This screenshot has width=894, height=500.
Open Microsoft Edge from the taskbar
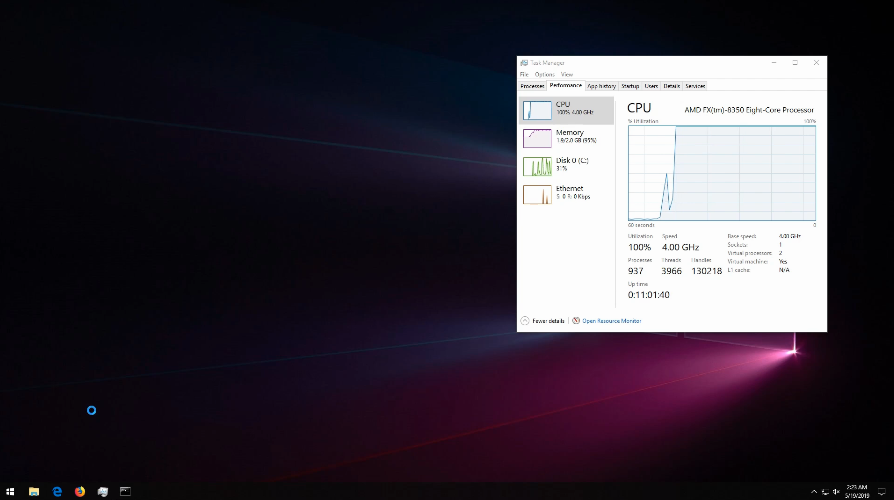tap(57, 491)
